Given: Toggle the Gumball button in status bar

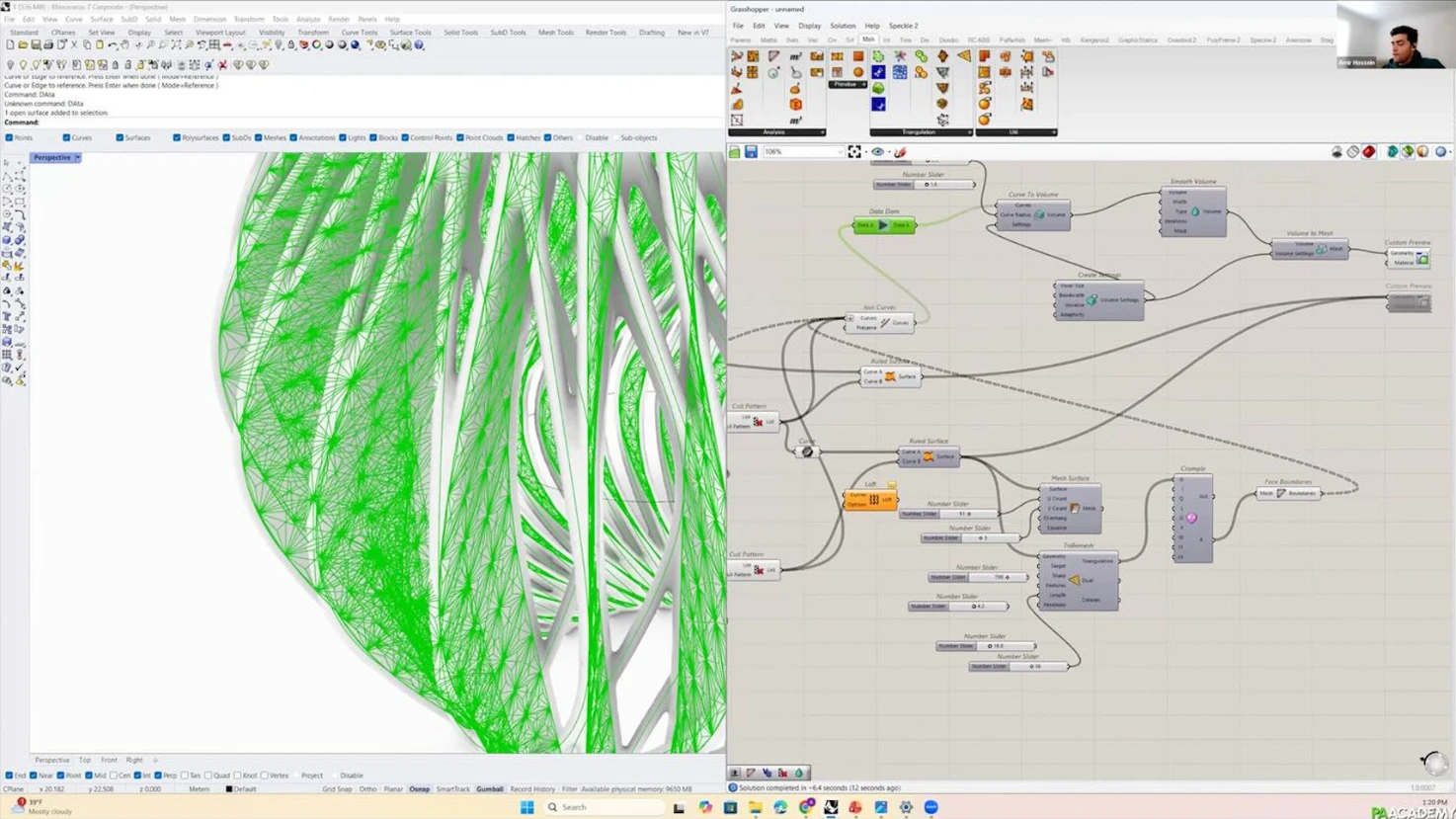Looking at the screenshot, I should tap(489, 789).
